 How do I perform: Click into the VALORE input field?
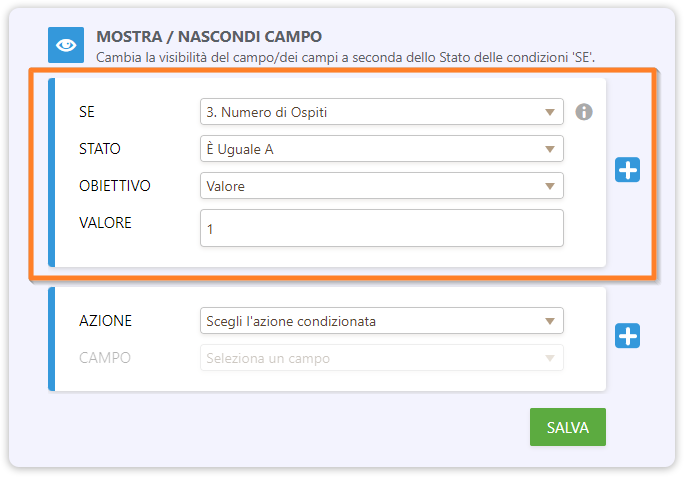pyautogui.click(x=381, y=228)
